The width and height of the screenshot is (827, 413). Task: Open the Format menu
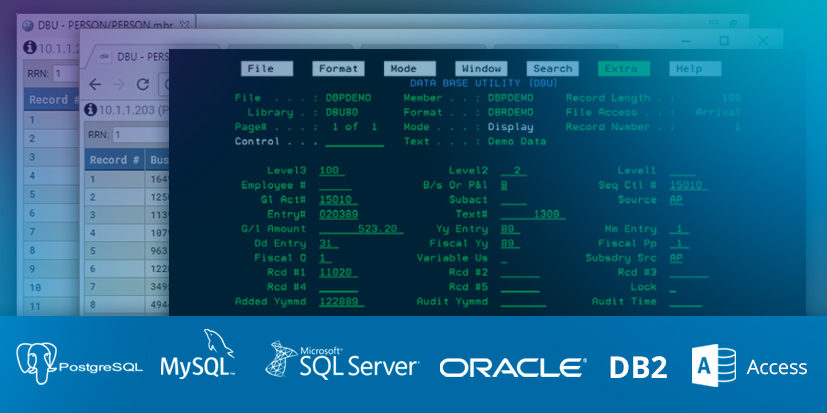pyautogui.click(x=338, y=69)
